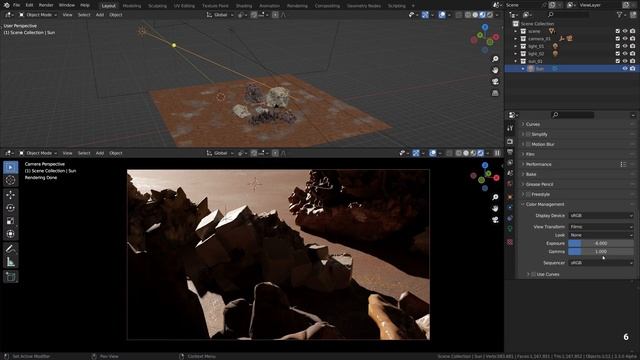Toggle exclude checkbox for light_01 collection
Viewport: 640px width, 360px height.
618,46
